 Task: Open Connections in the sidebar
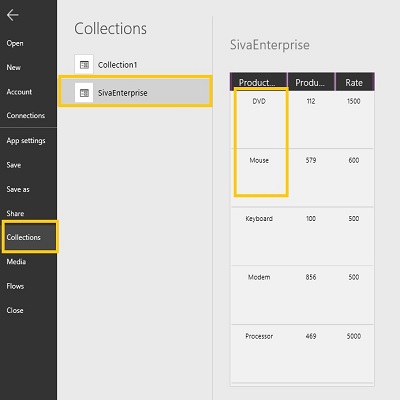[x=26, y=115]
